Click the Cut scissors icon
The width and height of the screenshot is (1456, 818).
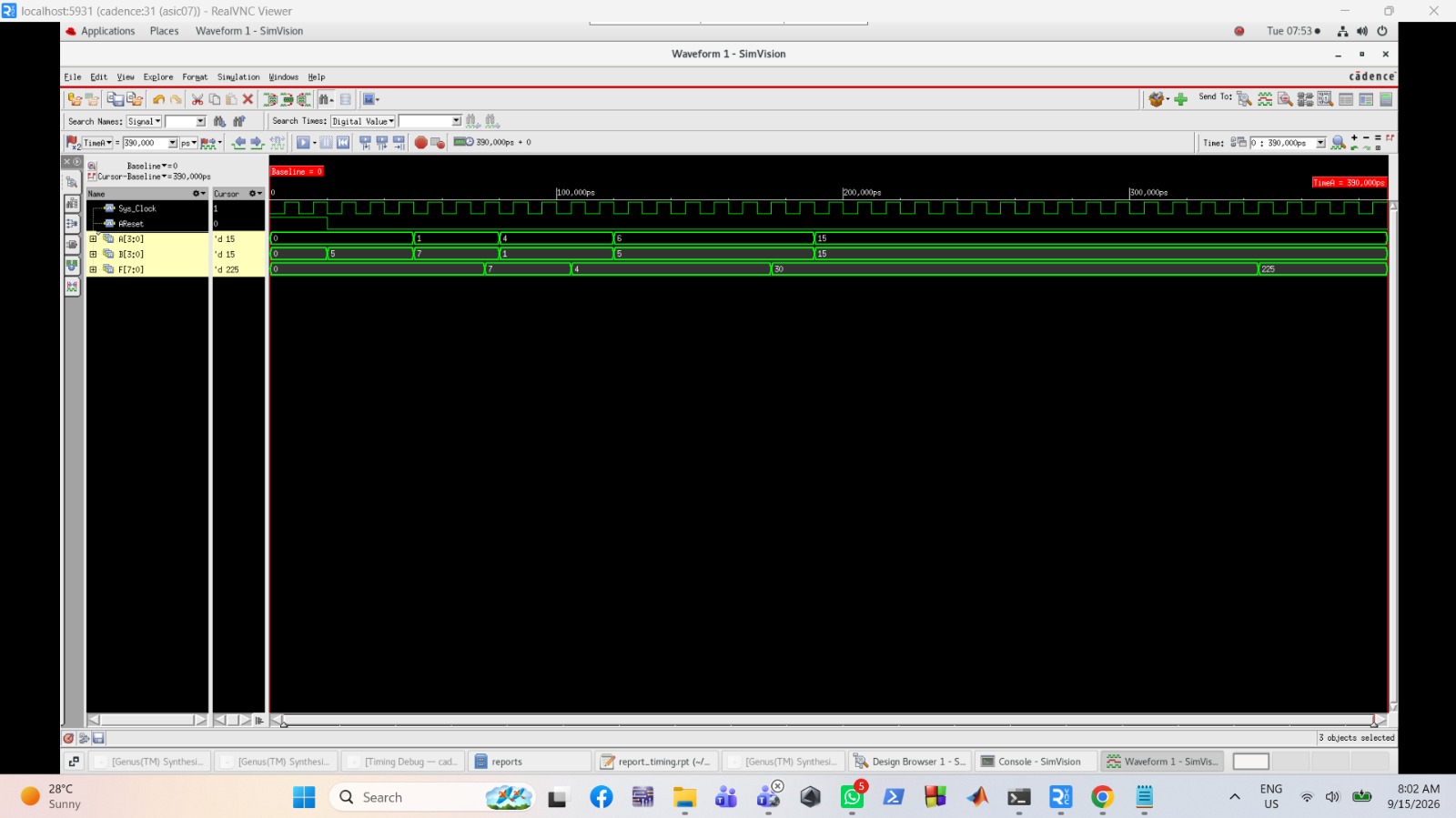point(197,100)
